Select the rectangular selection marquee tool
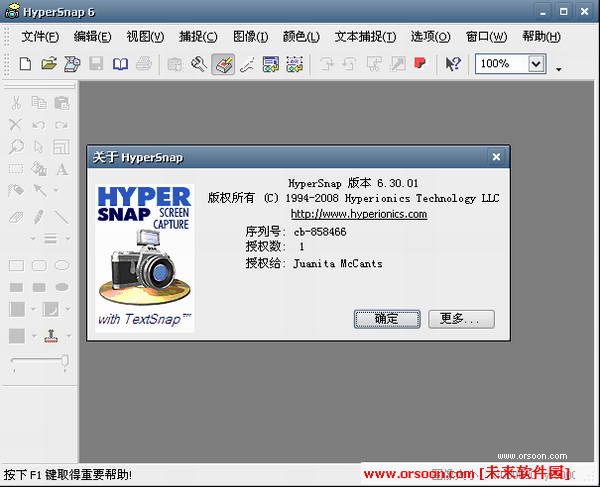Screen dimensions: 600x487 [16, 169]
